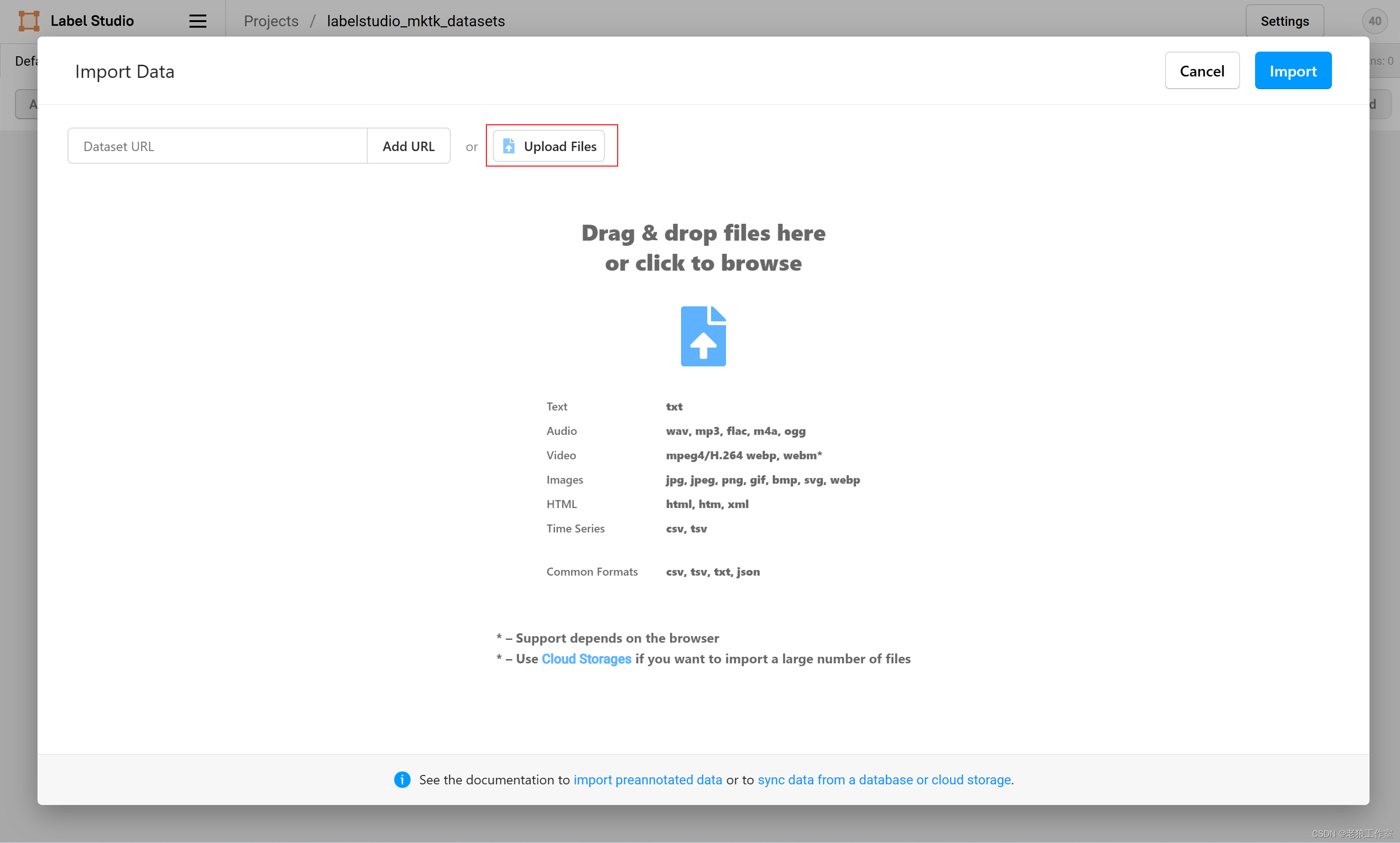Image resolution: width=1400 pixels, height=843 pixels.
Task: Open the hamburger menu
Action: (x=197, y=21)
